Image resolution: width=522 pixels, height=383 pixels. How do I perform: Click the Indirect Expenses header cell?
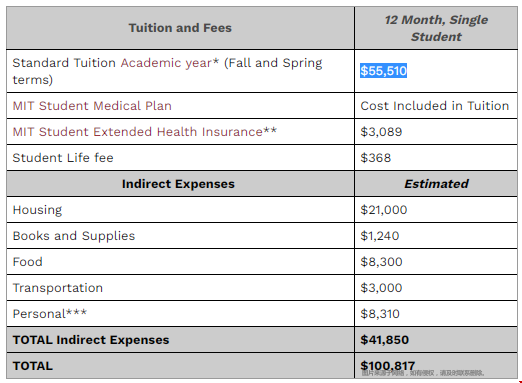[180, 184]
